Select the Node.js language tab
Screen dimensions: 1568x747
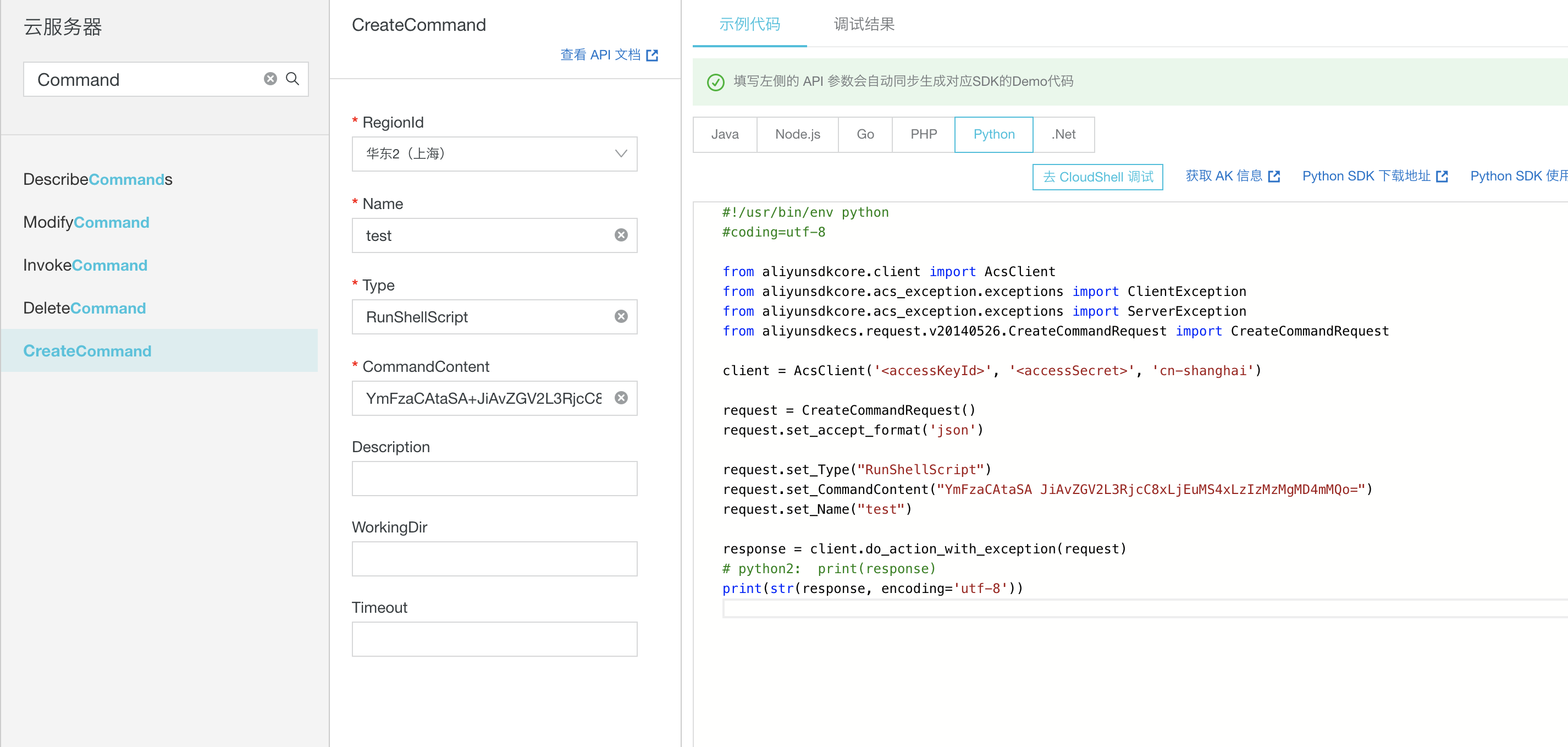[x=797, y=135]
